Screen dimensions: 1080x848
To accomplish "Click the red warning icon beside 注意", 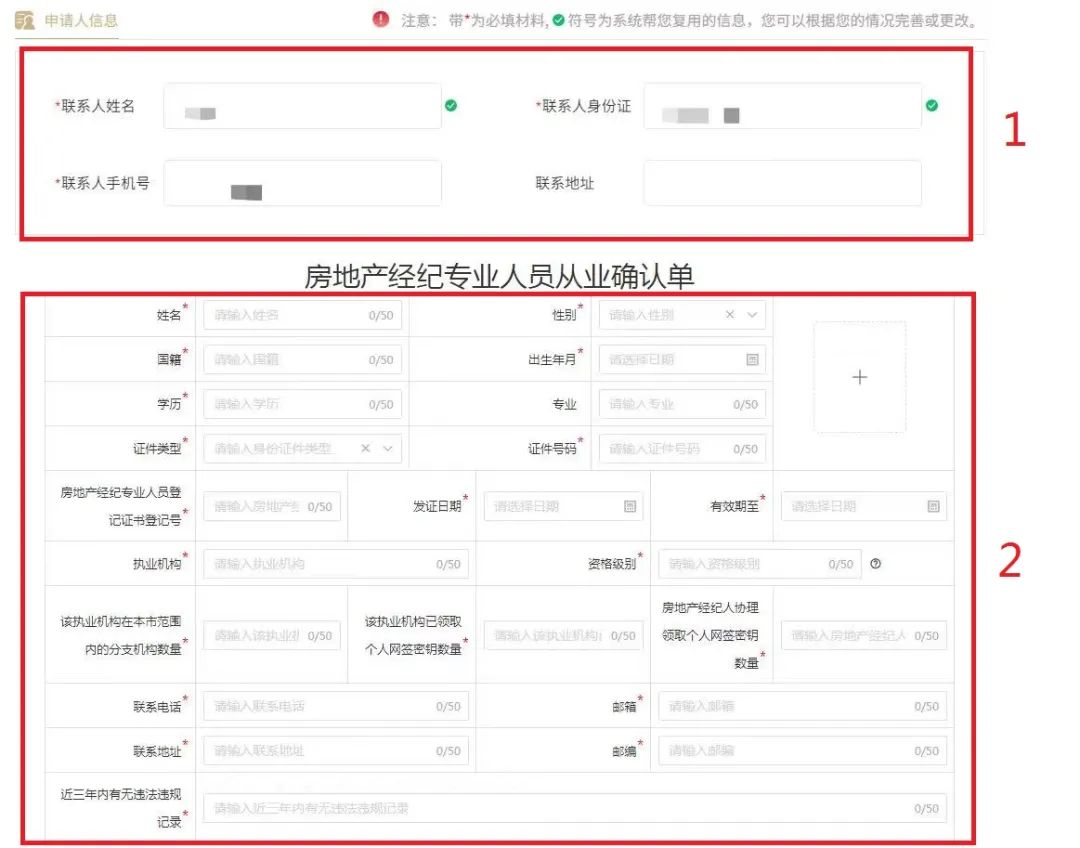I will 381,18.
